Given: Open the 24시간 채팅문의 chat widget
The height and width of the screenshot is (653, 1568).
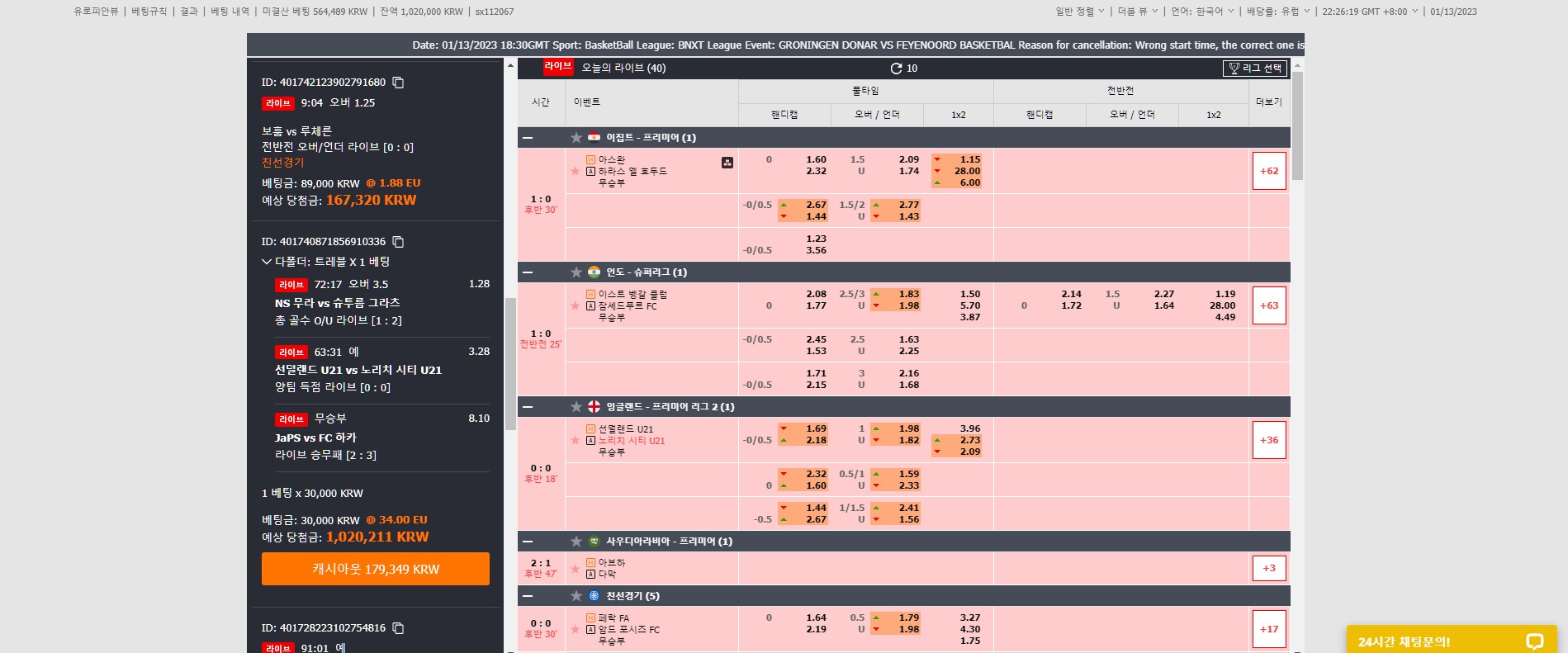Looking at the screenshot, I should (x=1452, y=639).
